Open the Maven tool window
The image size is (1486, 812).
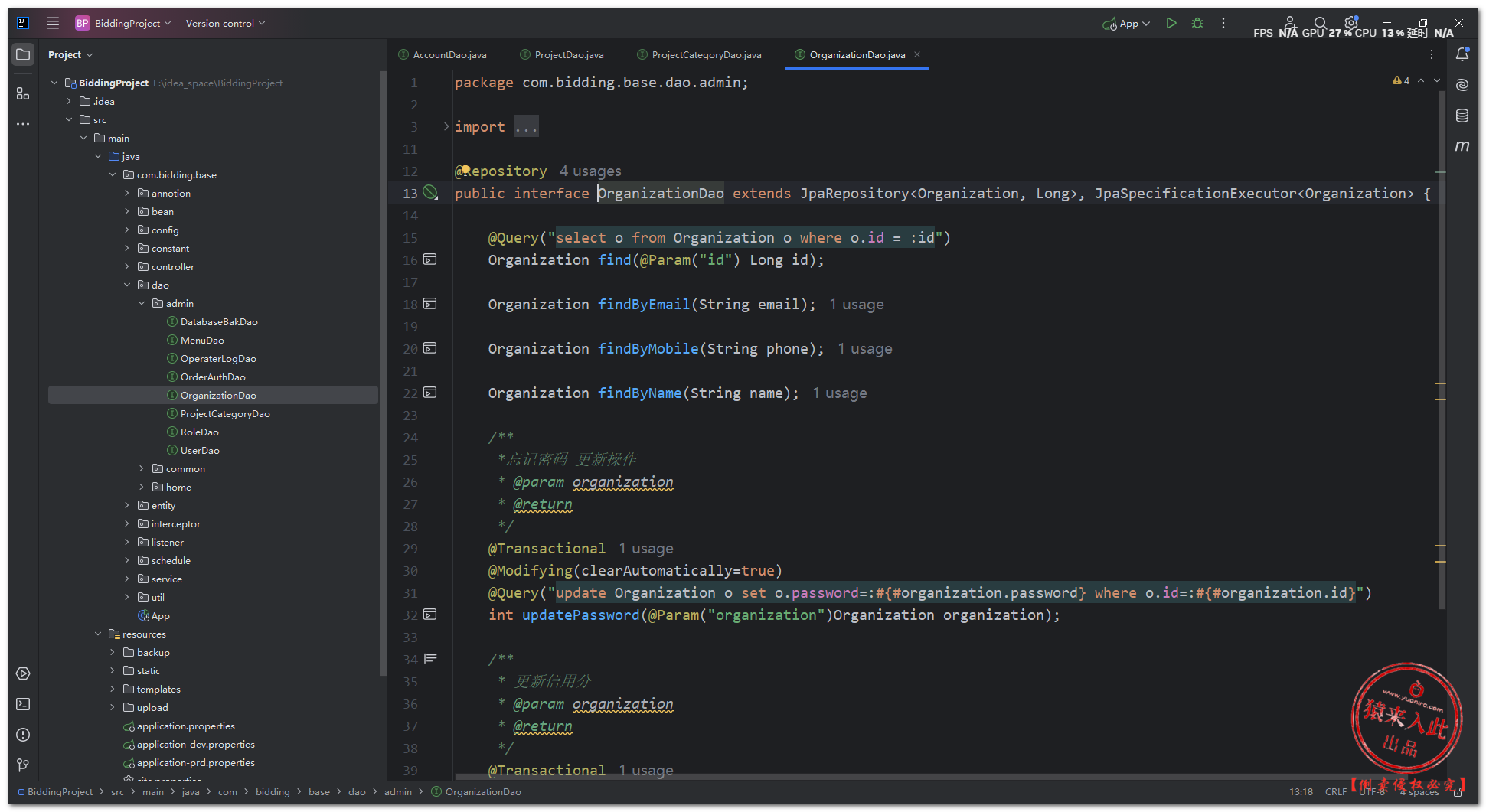tap(1462, 146)
